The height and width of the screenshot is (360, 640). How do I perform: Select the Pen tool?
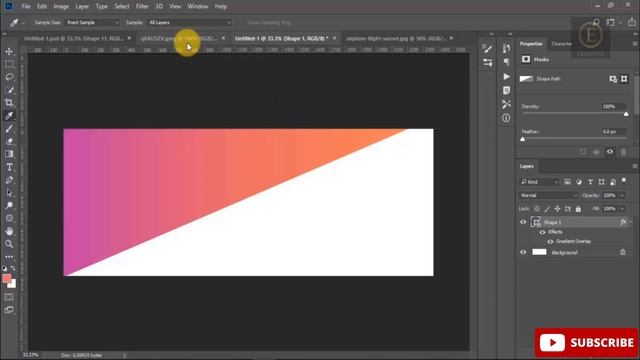tap(9, 180)
